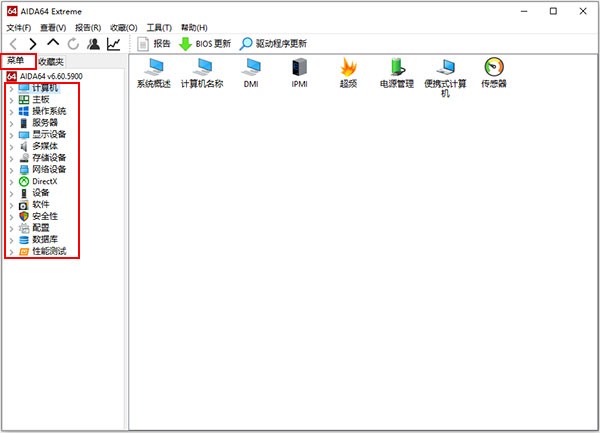Open the DMI computer icon
600x433 pixels.
(x=251, y=68)
